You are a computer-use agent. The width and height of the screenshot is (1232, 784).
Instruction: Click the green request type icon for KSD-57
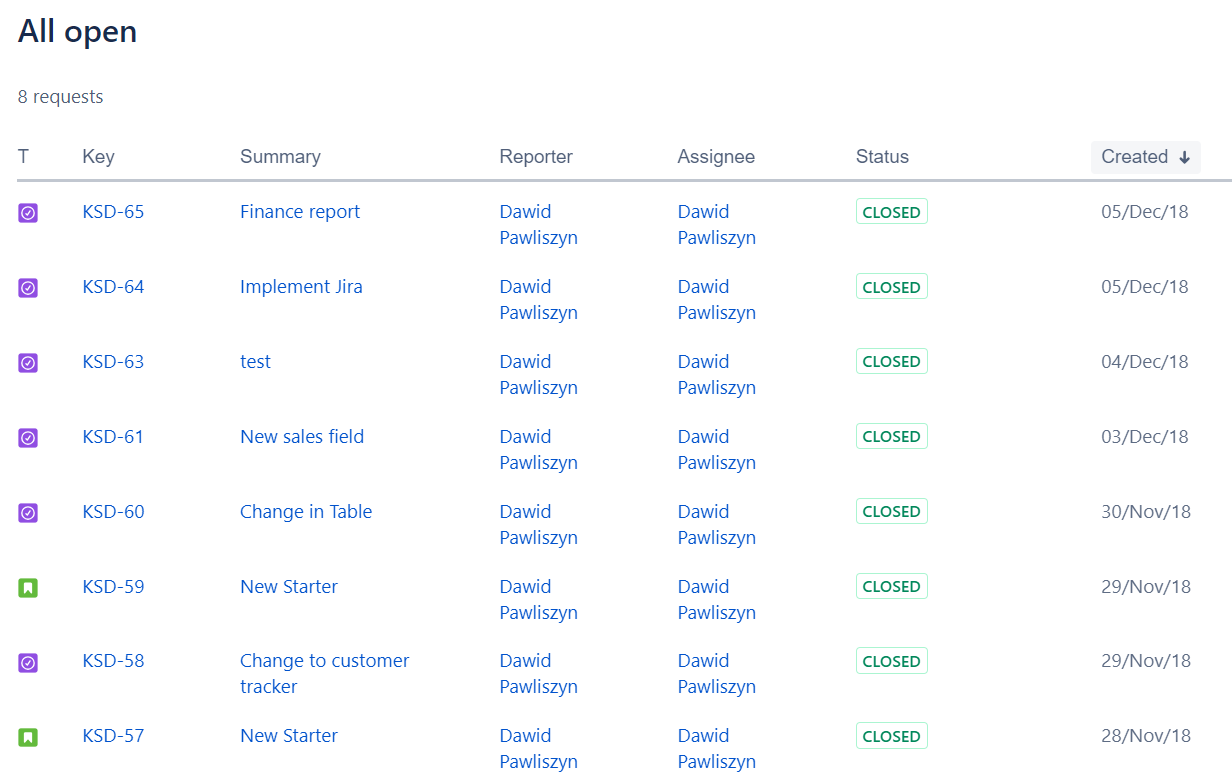click(28, 737)
